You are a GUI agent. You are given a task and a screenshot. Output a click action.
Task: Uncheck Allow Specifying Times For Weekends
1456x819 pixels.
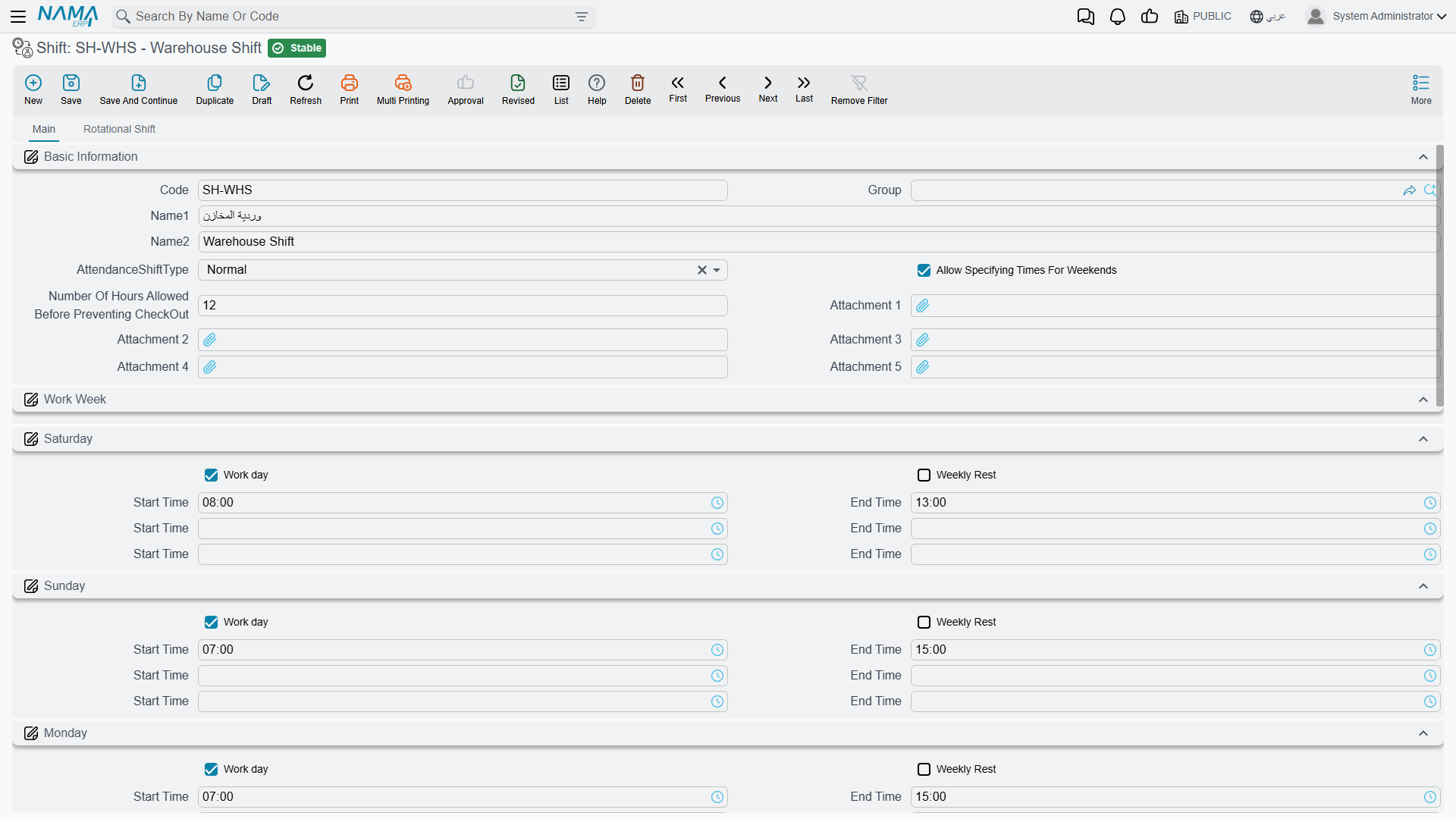click(924, 270)
